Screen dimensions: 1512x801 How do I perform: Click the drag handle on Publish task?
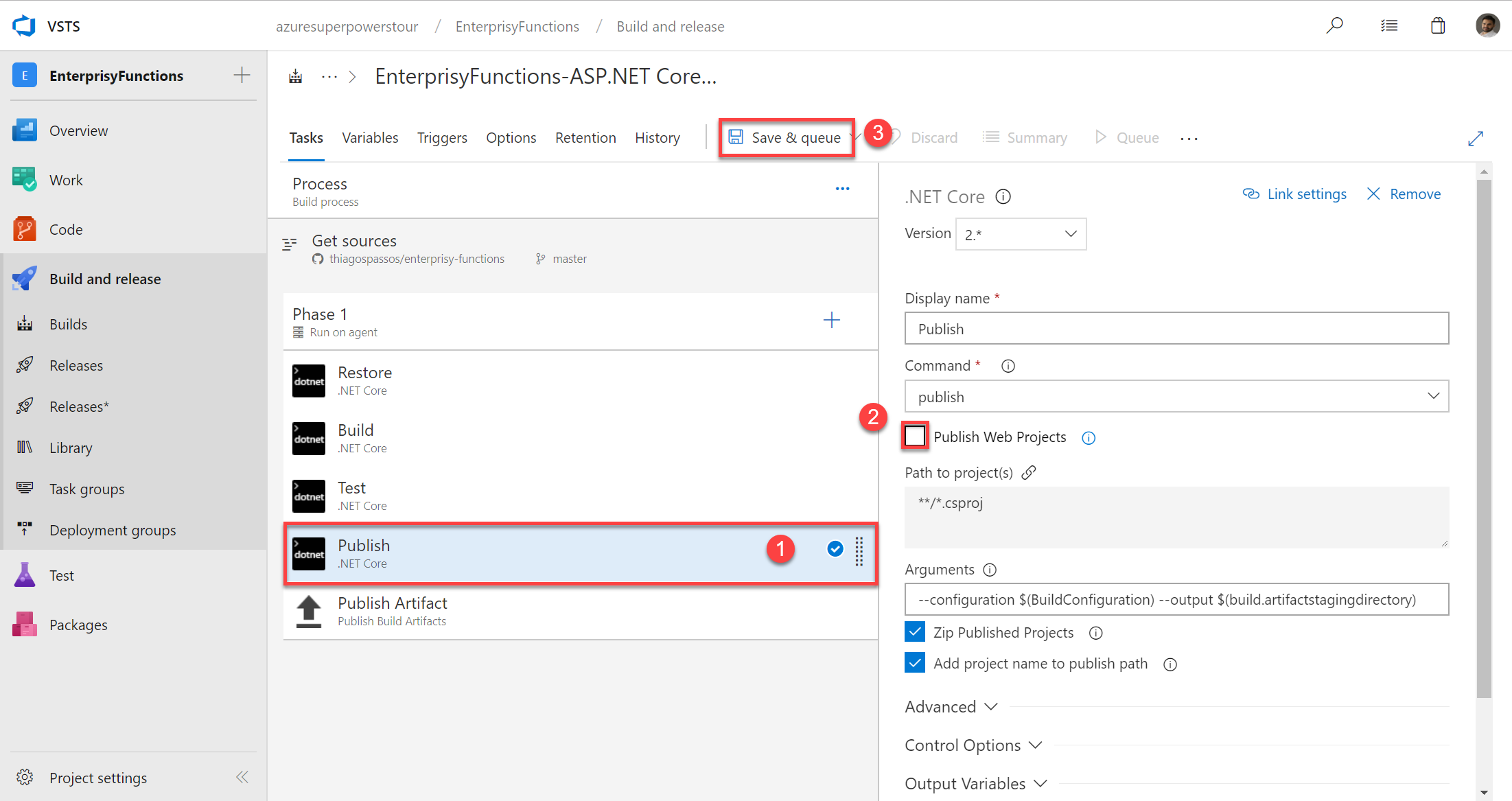click(859, 551)
